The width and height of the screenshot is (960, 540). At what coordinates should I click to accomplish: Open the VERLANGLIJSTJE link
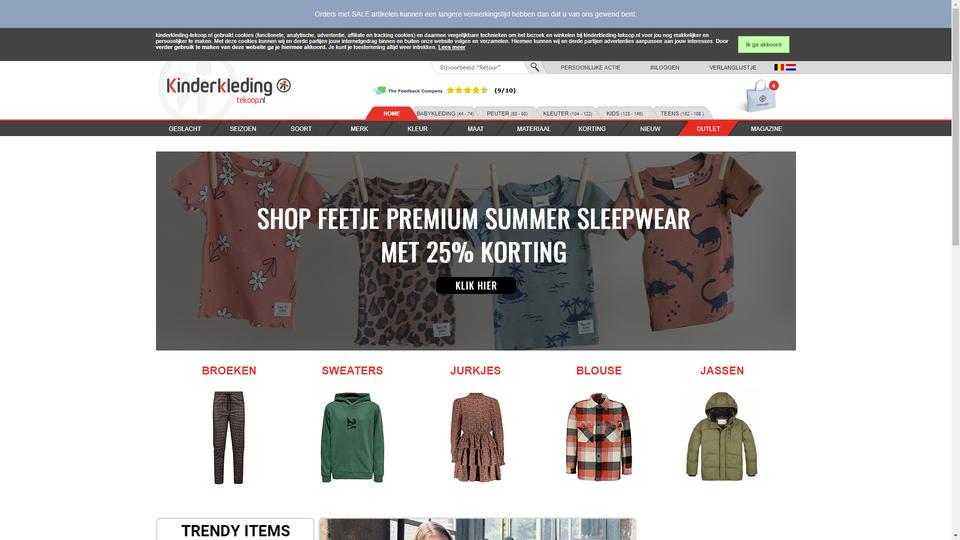[x=732, y=67]
